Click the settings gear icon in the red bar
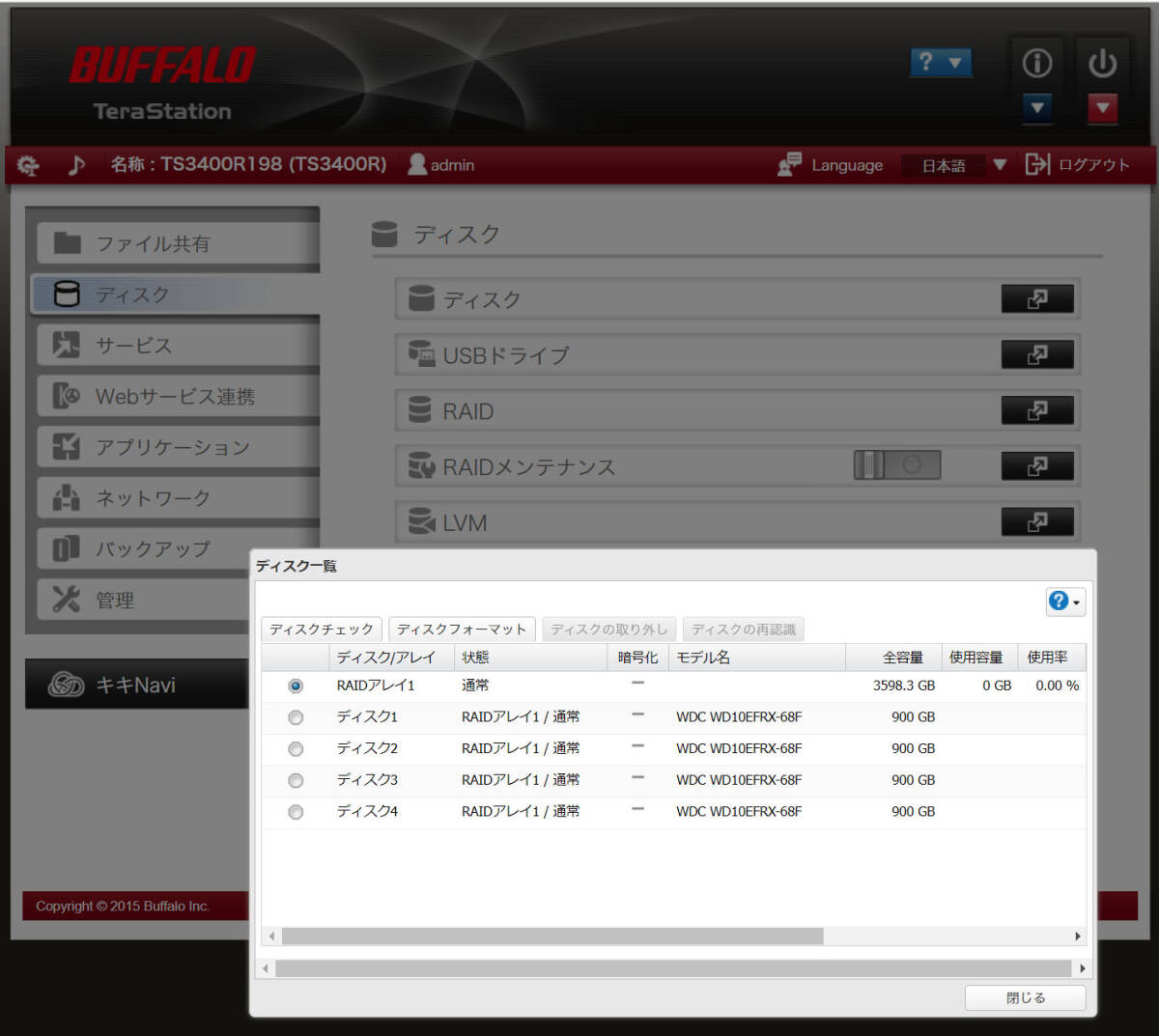 28,165
